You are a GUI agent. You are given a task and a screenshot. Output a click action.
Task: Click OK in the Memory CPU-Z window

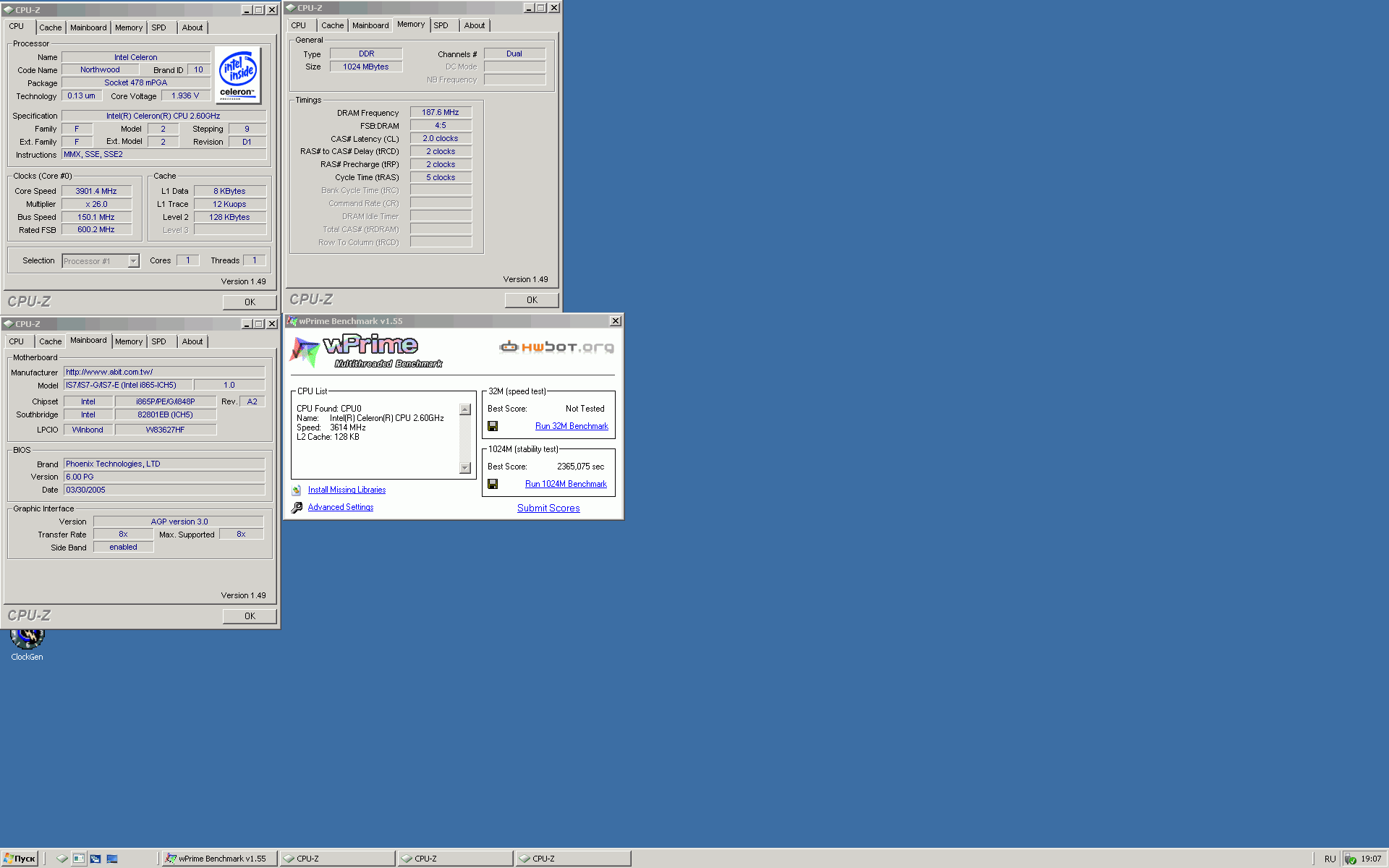point(532,300)
